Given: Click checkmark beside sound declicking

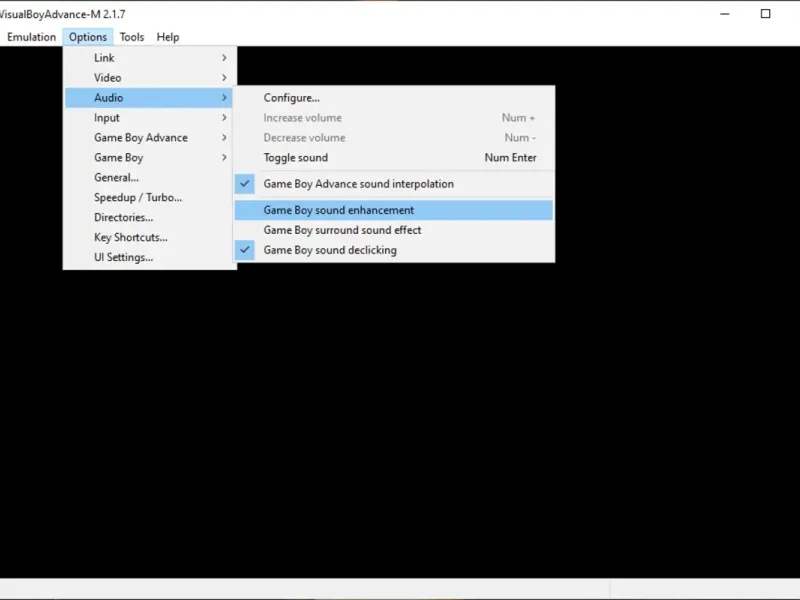Looking at the screenshot, I should click(245, 249).
